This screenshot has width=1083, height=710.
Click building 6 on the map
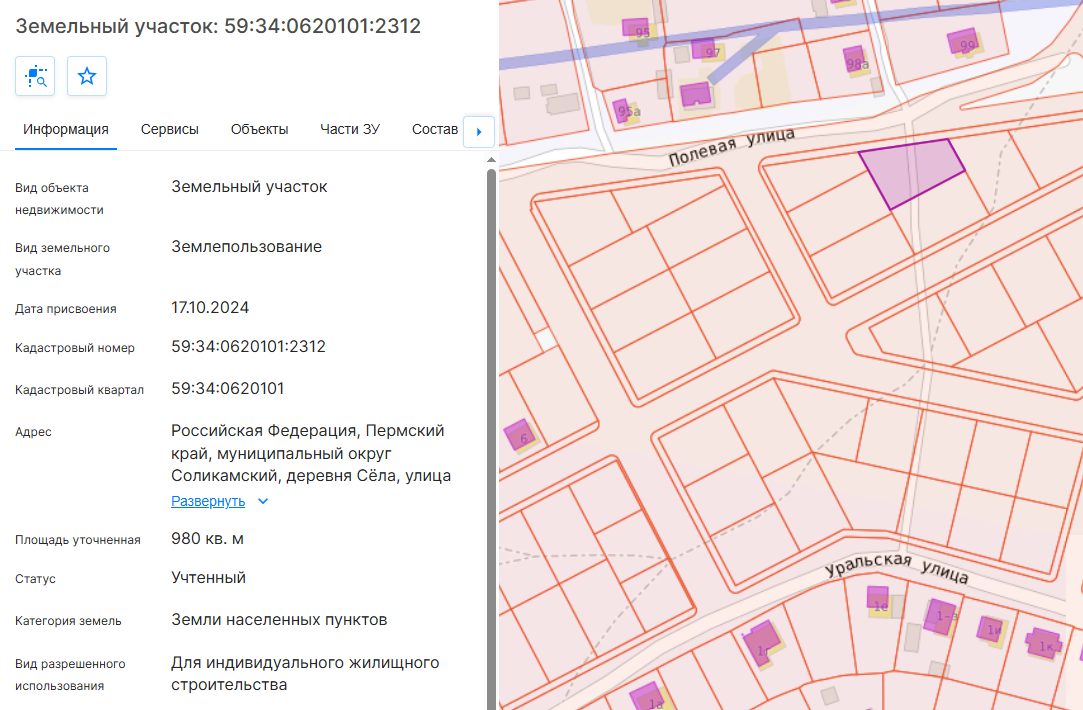(519, 434)
